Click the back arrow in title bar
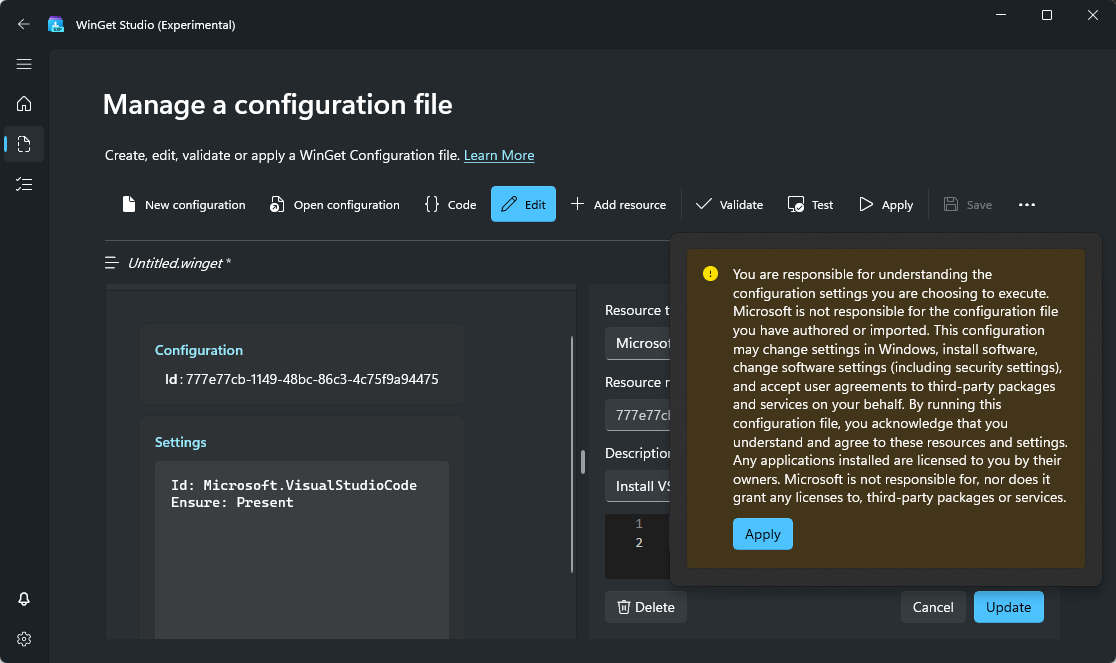 (24, 24)
